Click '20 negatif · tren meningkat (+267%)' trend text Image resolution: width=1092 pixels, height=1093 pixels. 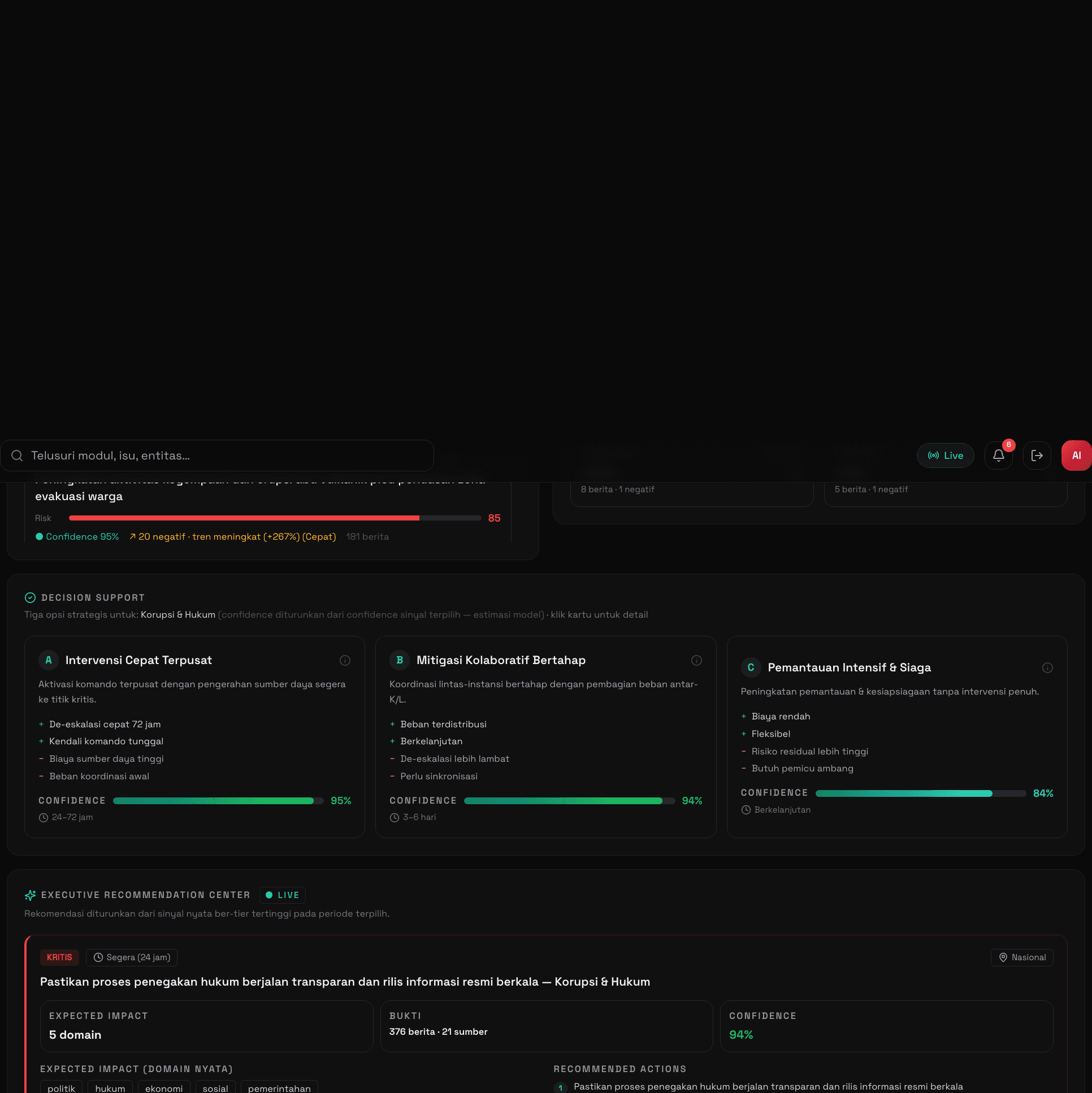[232, 536]
